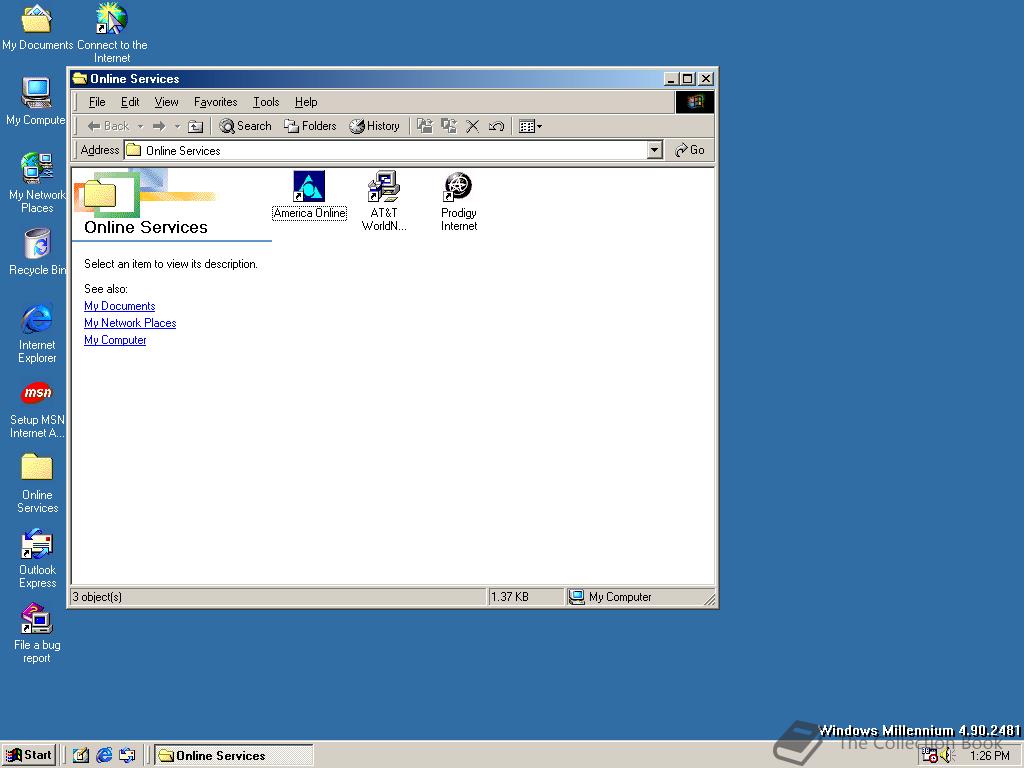Click the Windows logo throbber
This screenshot has width=1024, height=768.
(694, 102)
